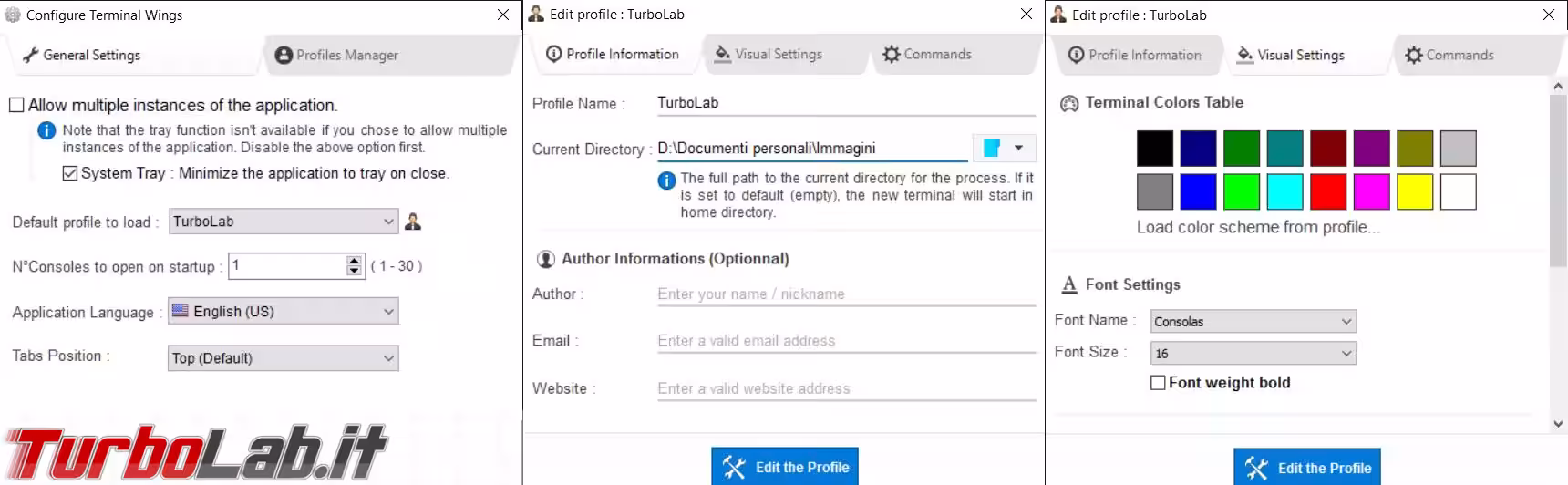Image resolution: width=1568 pixels, height=485 pixels.
Task: Click the Author name input field
Action: point(846,294)
